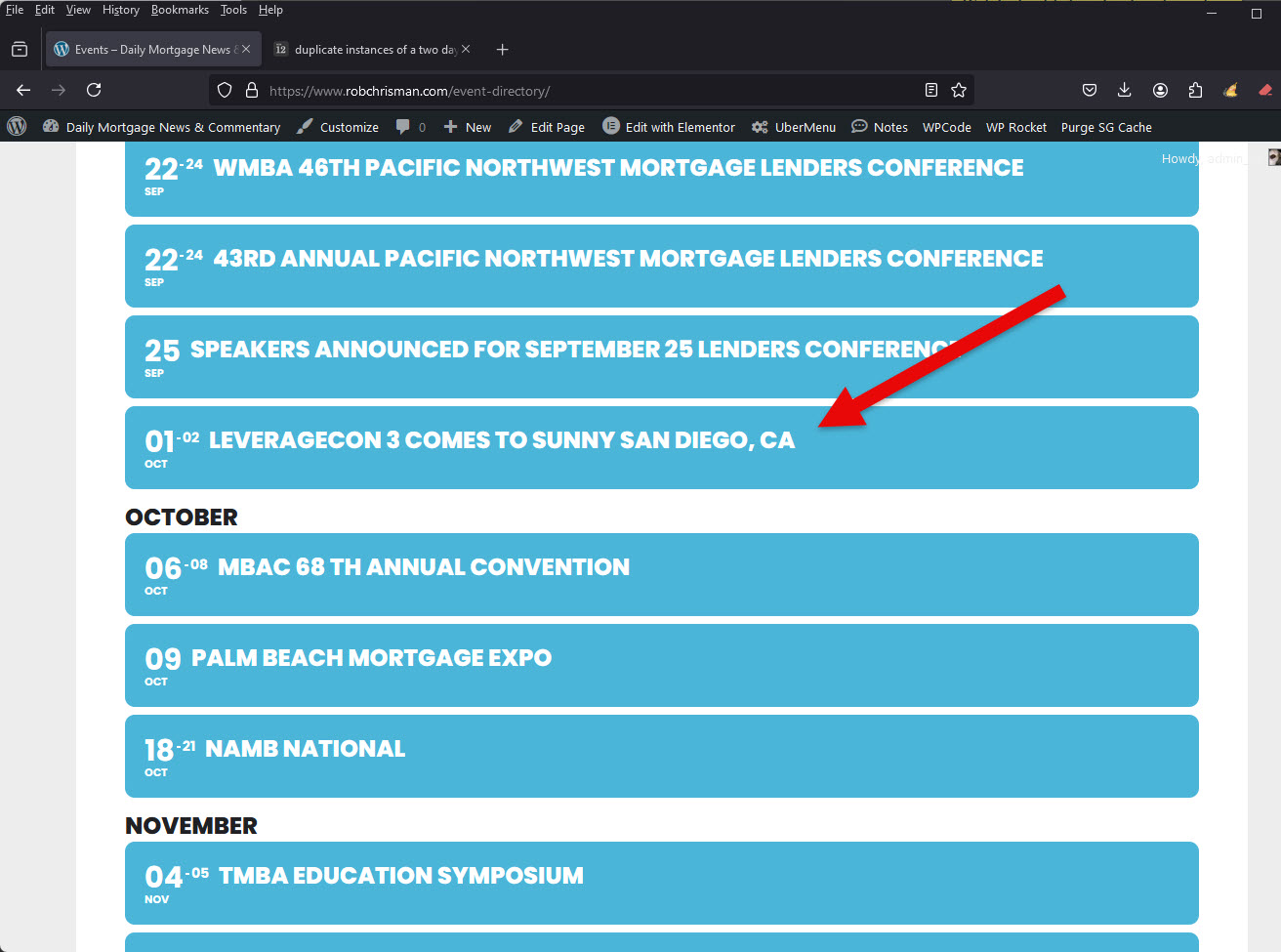Close the Events – Daily Mortgage News tab
The width and height of the screenshot is (1281, 952).
(246, 49)
